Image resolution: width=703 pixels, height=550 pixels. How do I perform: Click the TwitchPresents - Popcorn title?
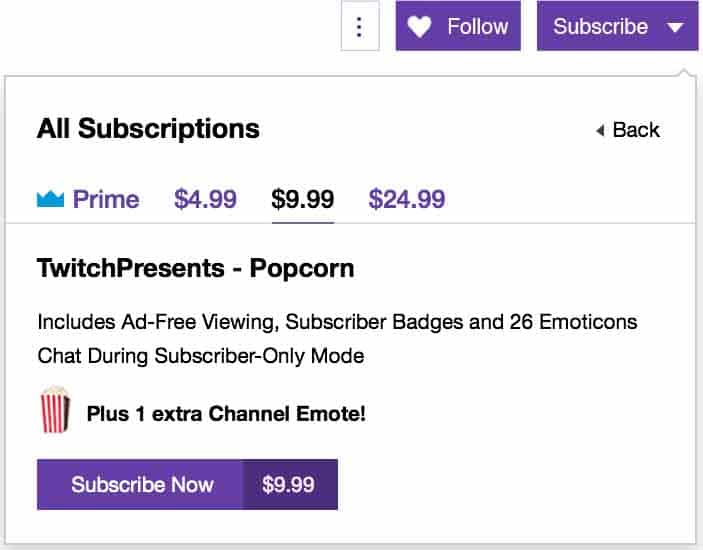[195, 269]
